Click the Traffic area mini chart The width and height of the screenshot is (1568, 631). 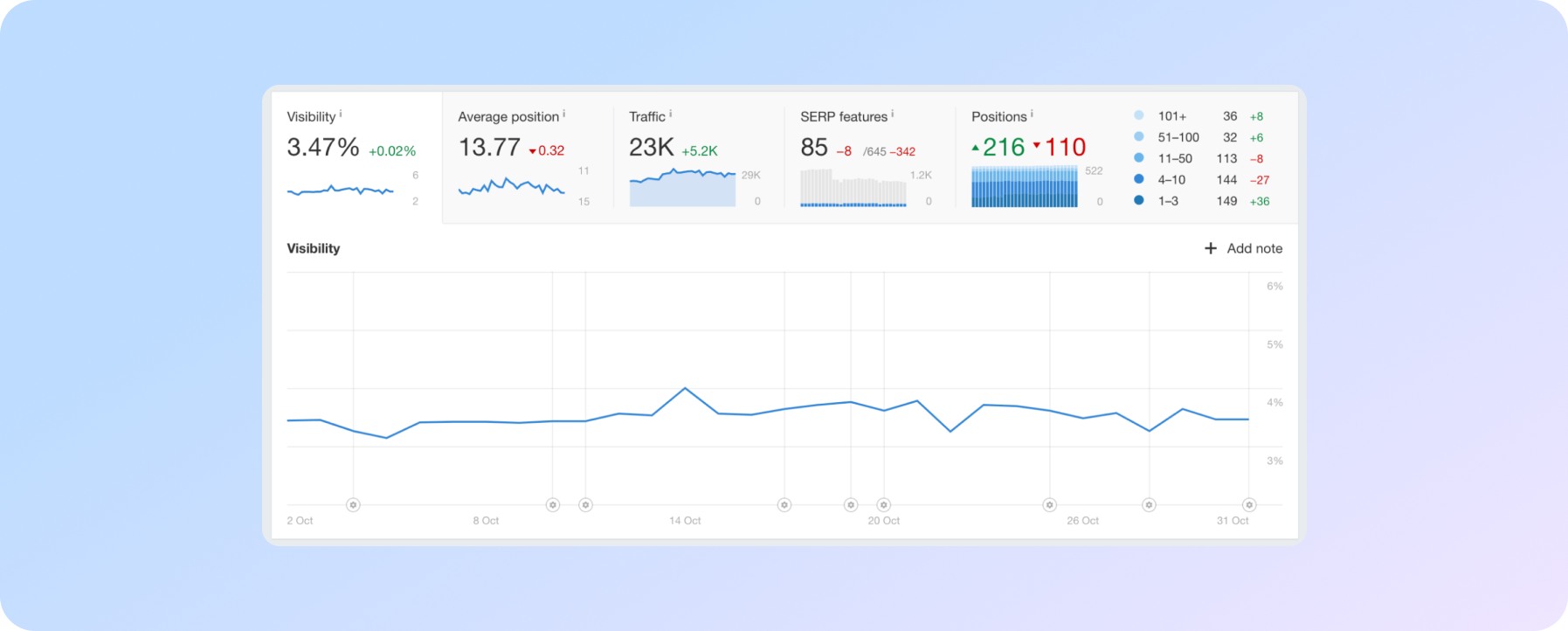[683, 188]
